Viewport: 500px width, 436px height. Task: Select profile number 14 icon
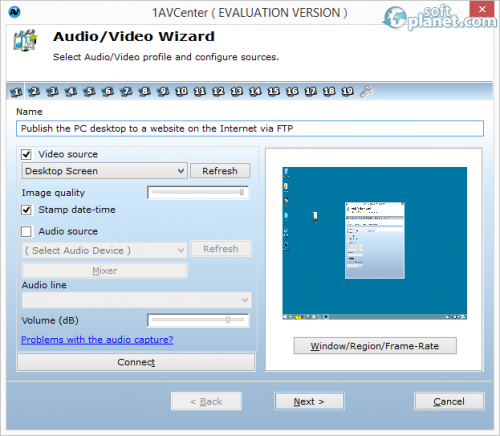(x=255, y=91)
